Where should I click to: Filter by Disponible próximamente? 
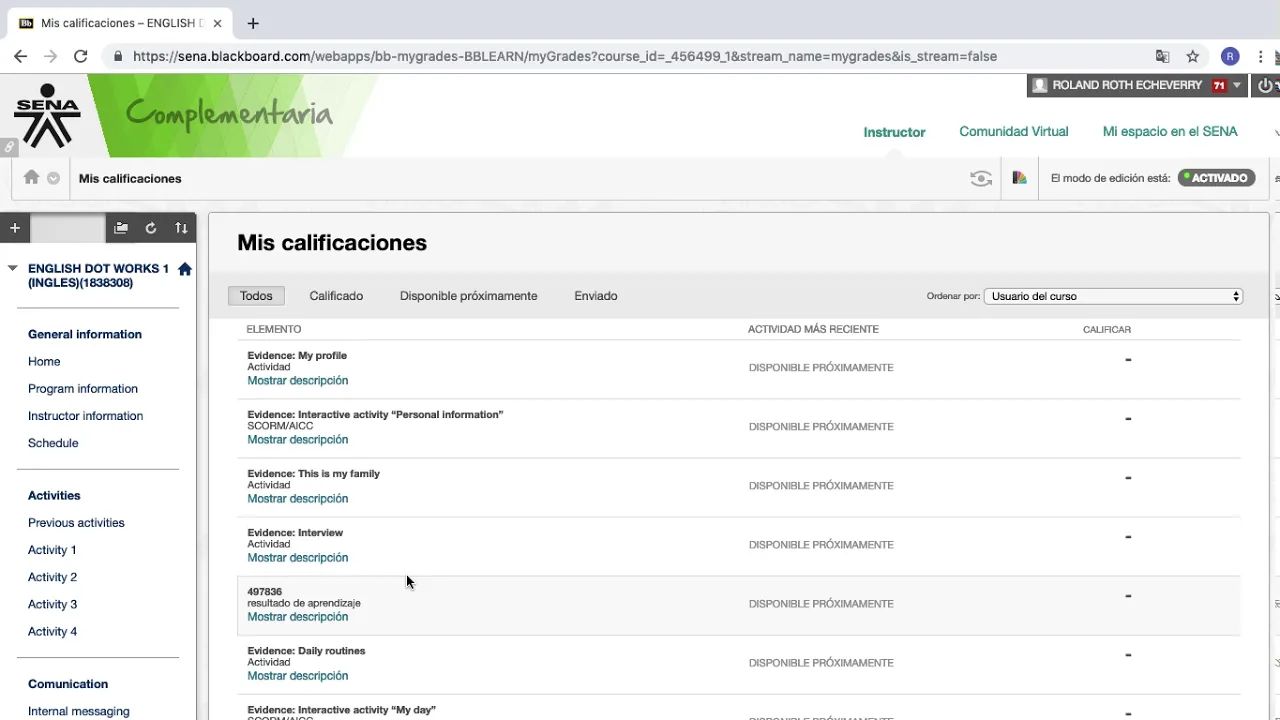[468, 296]
